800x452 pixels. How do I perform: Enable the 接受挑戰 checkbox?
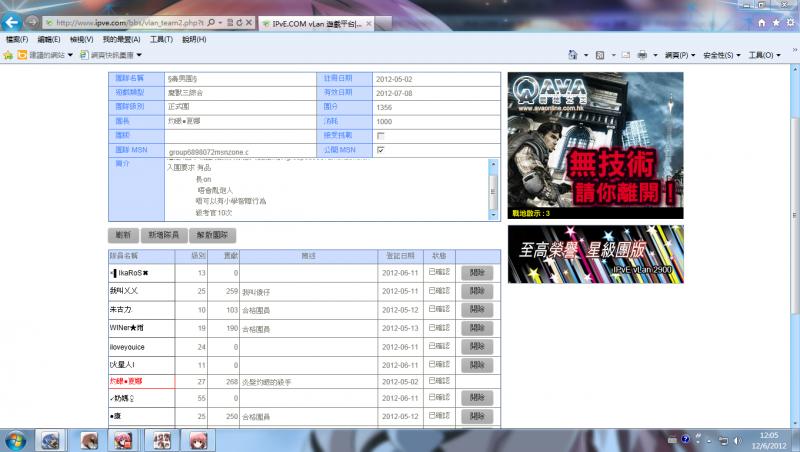(380, 135)
